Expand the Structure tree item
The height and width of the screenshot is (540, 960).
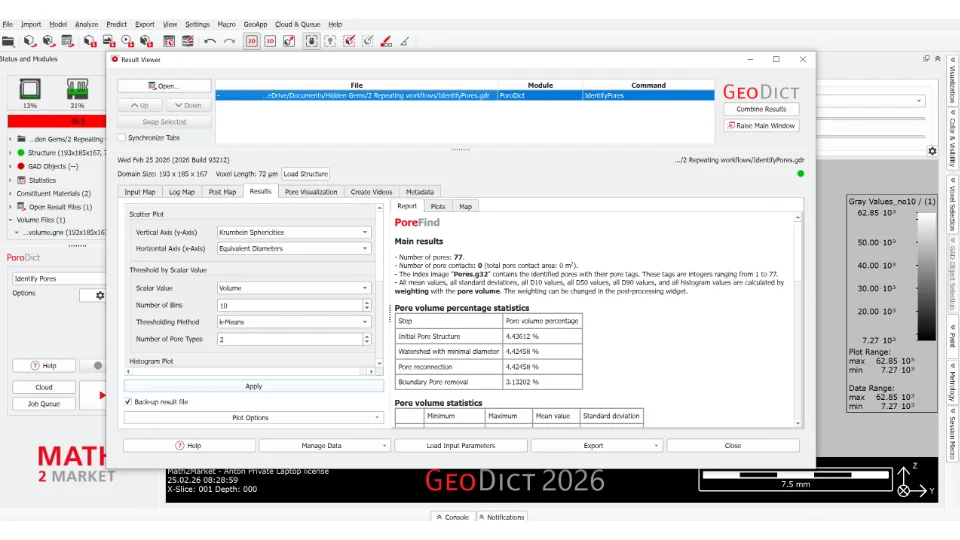click(x=10, y=153)
